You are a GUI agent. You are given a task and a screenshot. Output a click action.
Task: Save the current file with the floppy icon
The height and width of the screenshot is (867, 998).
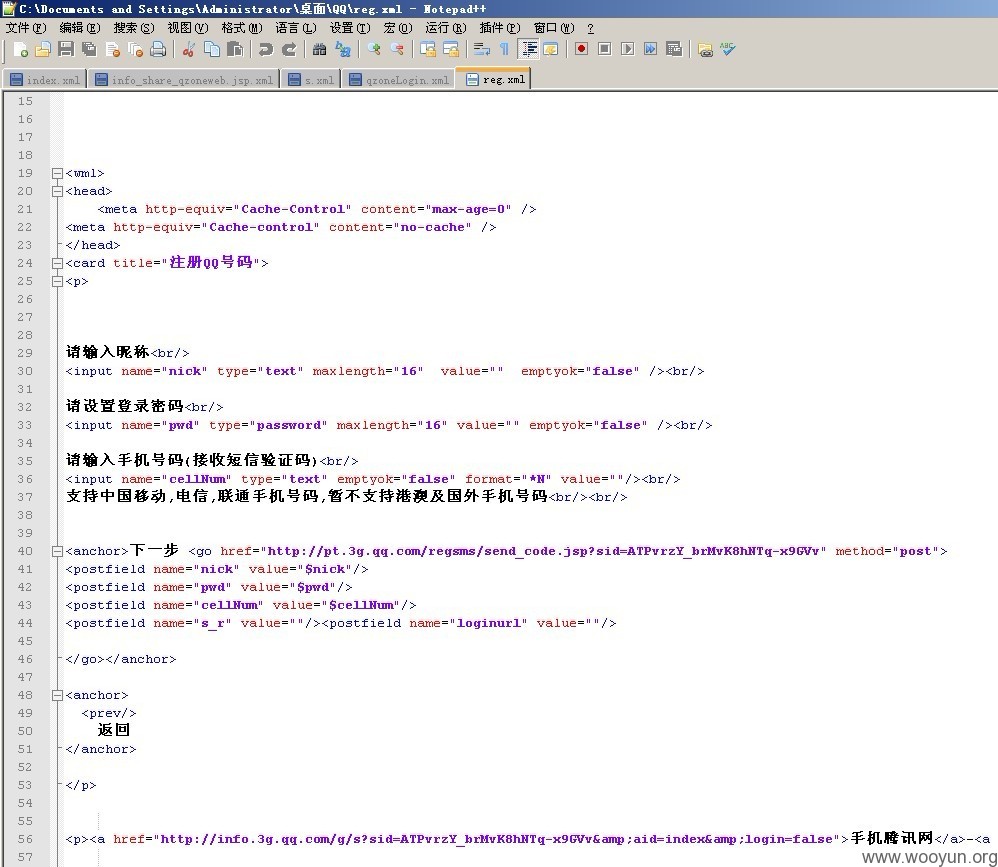(66, 50)
